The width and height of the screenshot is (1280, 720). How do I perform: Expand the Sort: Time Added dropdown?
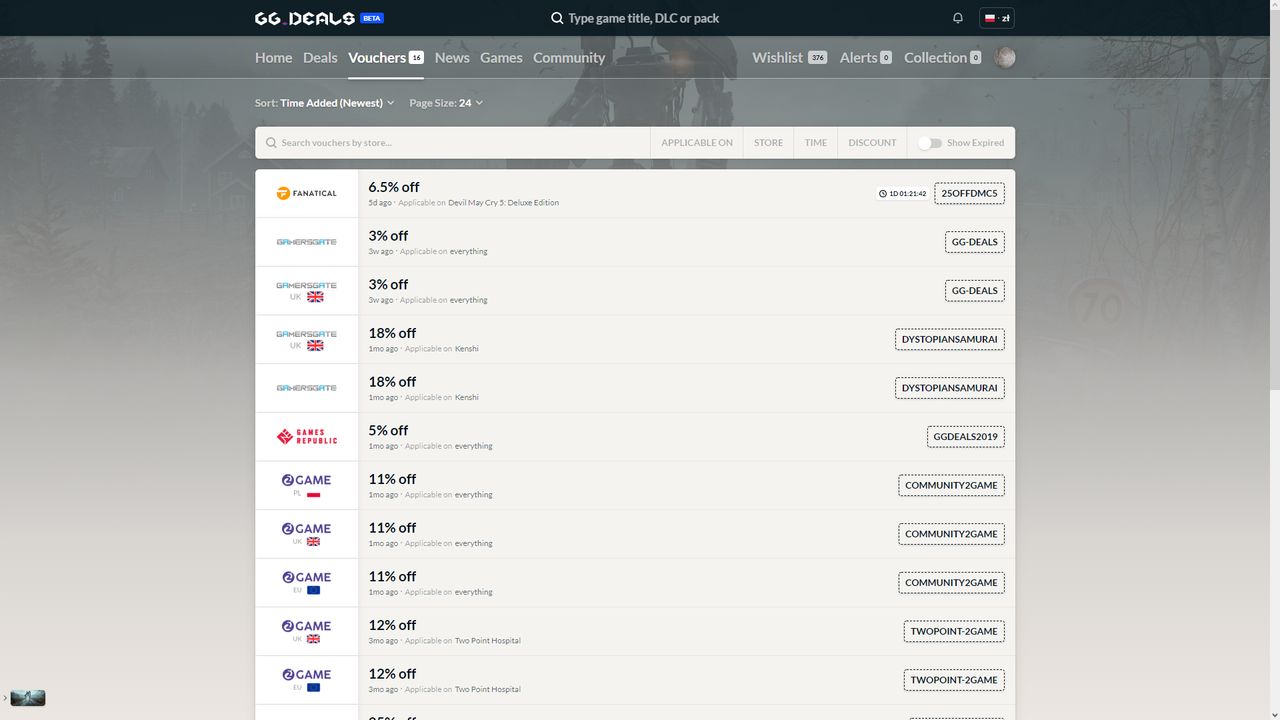pyautogui.click(x=325, y=103)
